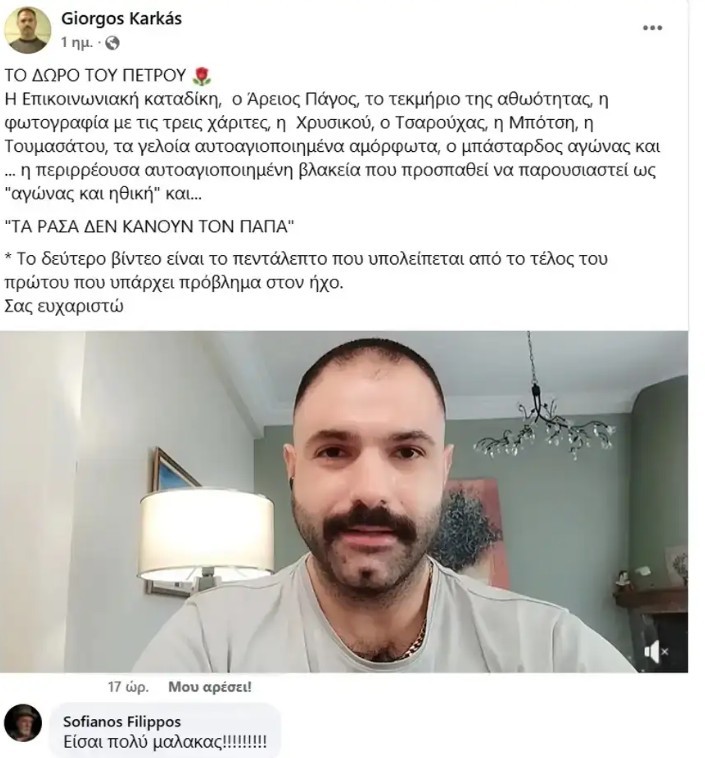
Task: Click the quote 'ΤΑ ΡΑΣΑ ΔΕΝ ΚΑΝΟΥΝ ΤΟΝ ΠΑΠΑ'
Action: [149, 226]
